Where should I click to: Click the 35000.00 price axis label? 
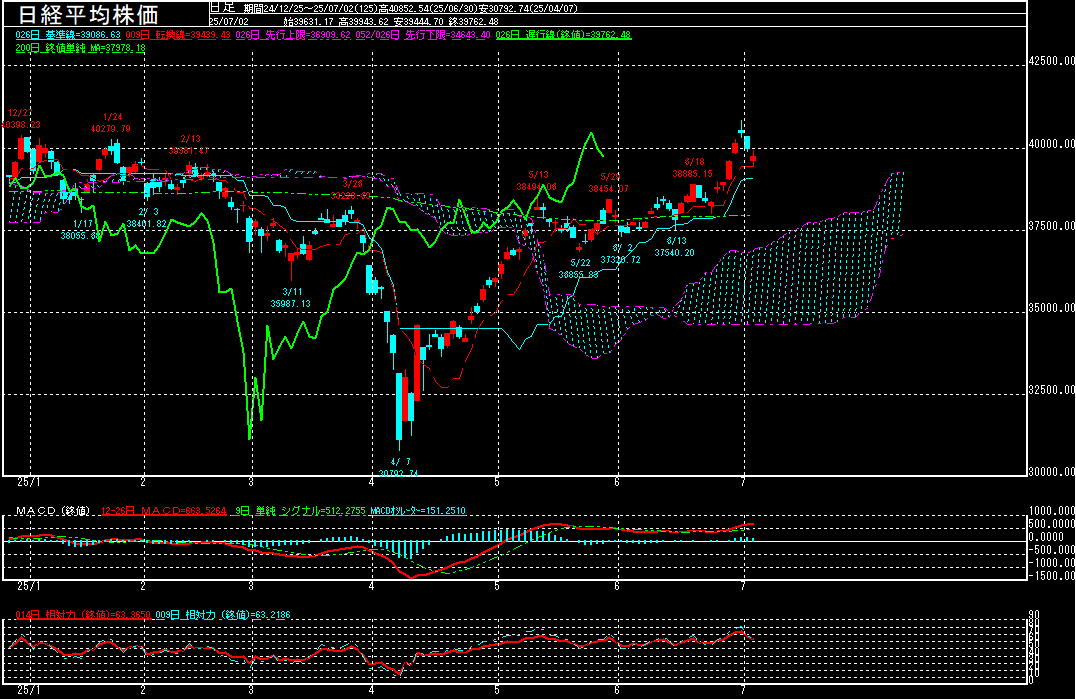(x=1052, y=308)
